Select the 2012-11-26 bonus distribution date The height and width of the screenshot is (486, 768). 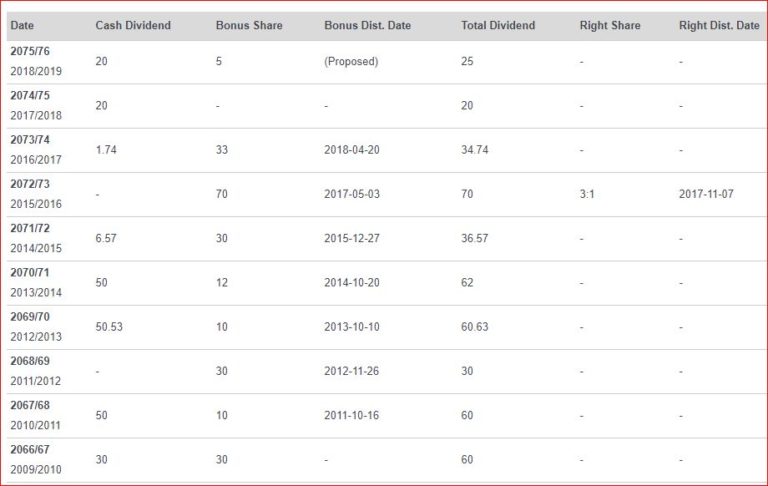click(352, 371)
